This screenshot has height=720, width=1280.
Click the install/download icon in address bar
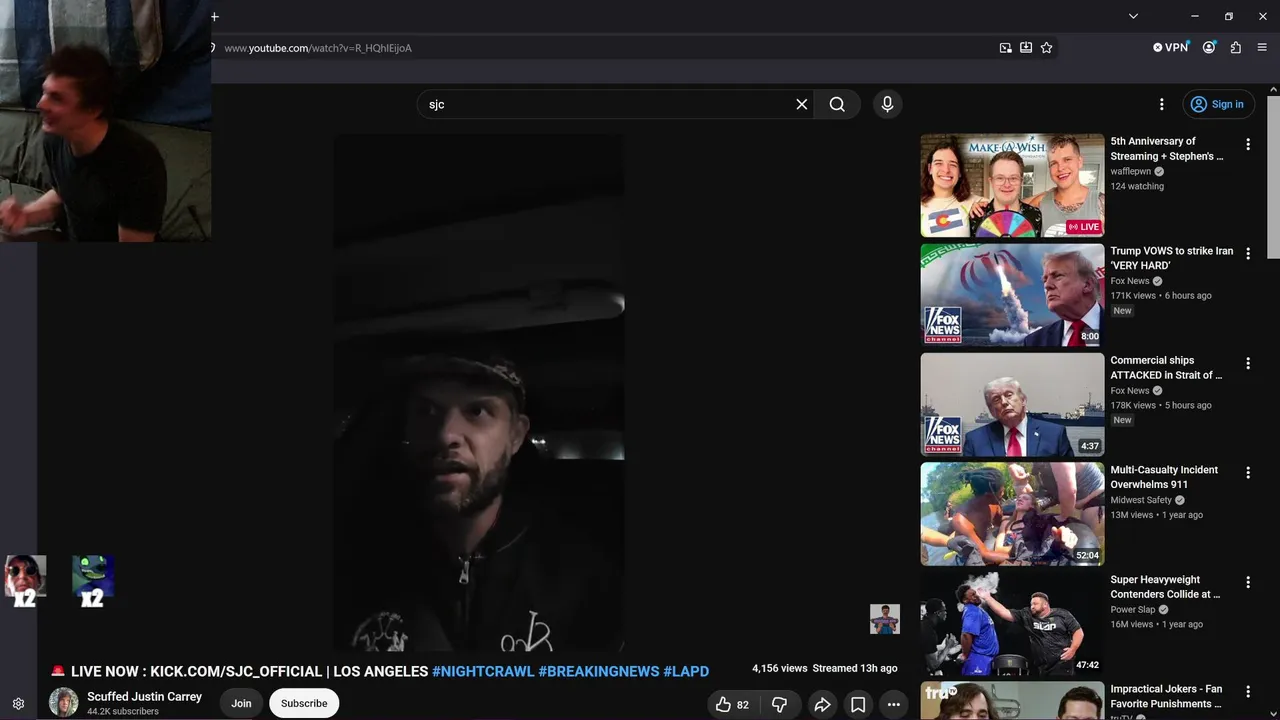(x=1026, y=48)
